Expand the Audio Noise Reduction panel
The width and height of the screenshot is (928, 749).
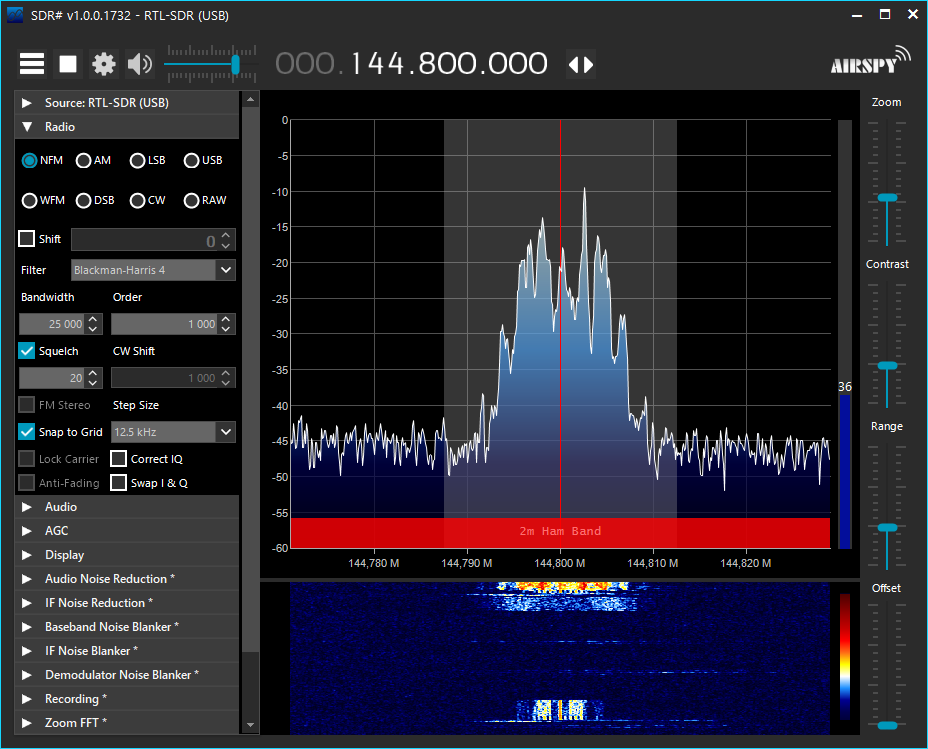pos(127,579)
